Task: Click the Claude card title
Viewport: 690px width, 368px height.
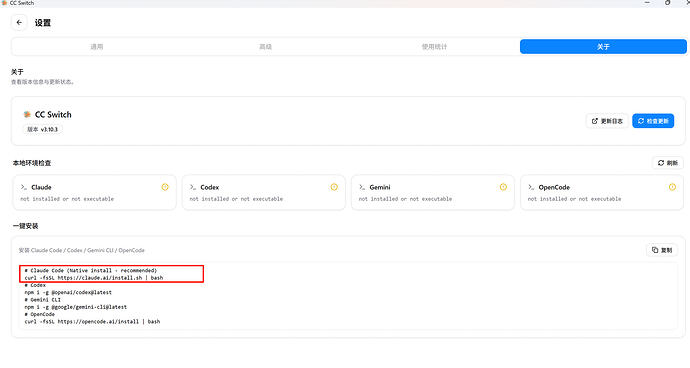Action: click(41, 187)
